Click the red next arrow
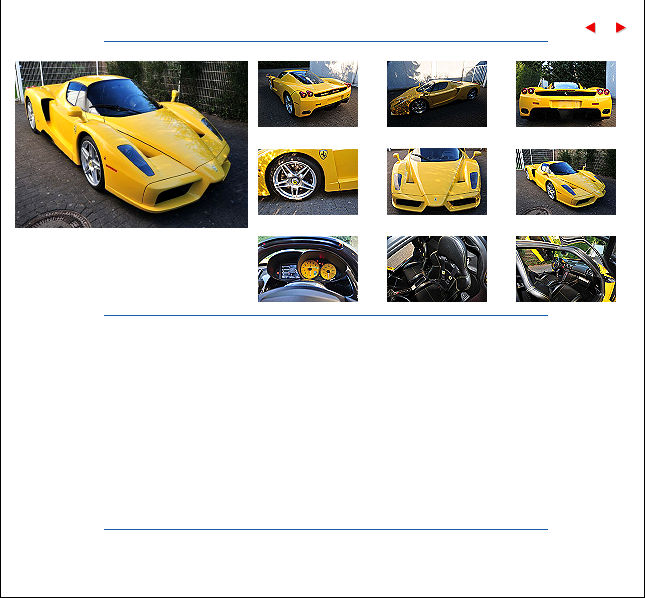This screenshot has width=645, height=598. click(x=621, y=28)
